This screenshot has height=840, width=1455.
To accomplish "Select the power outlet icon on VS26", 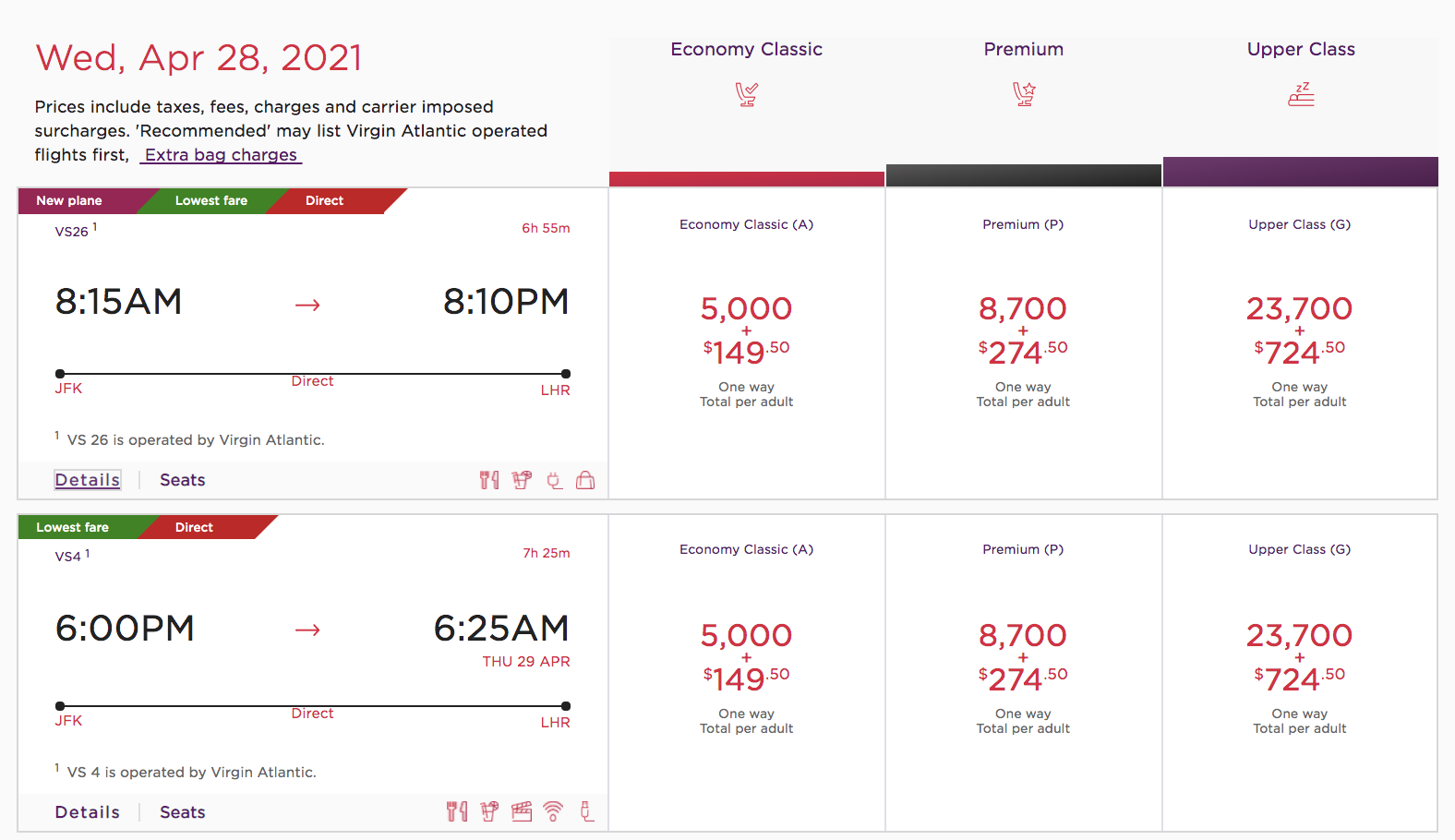I will point(554,480).
